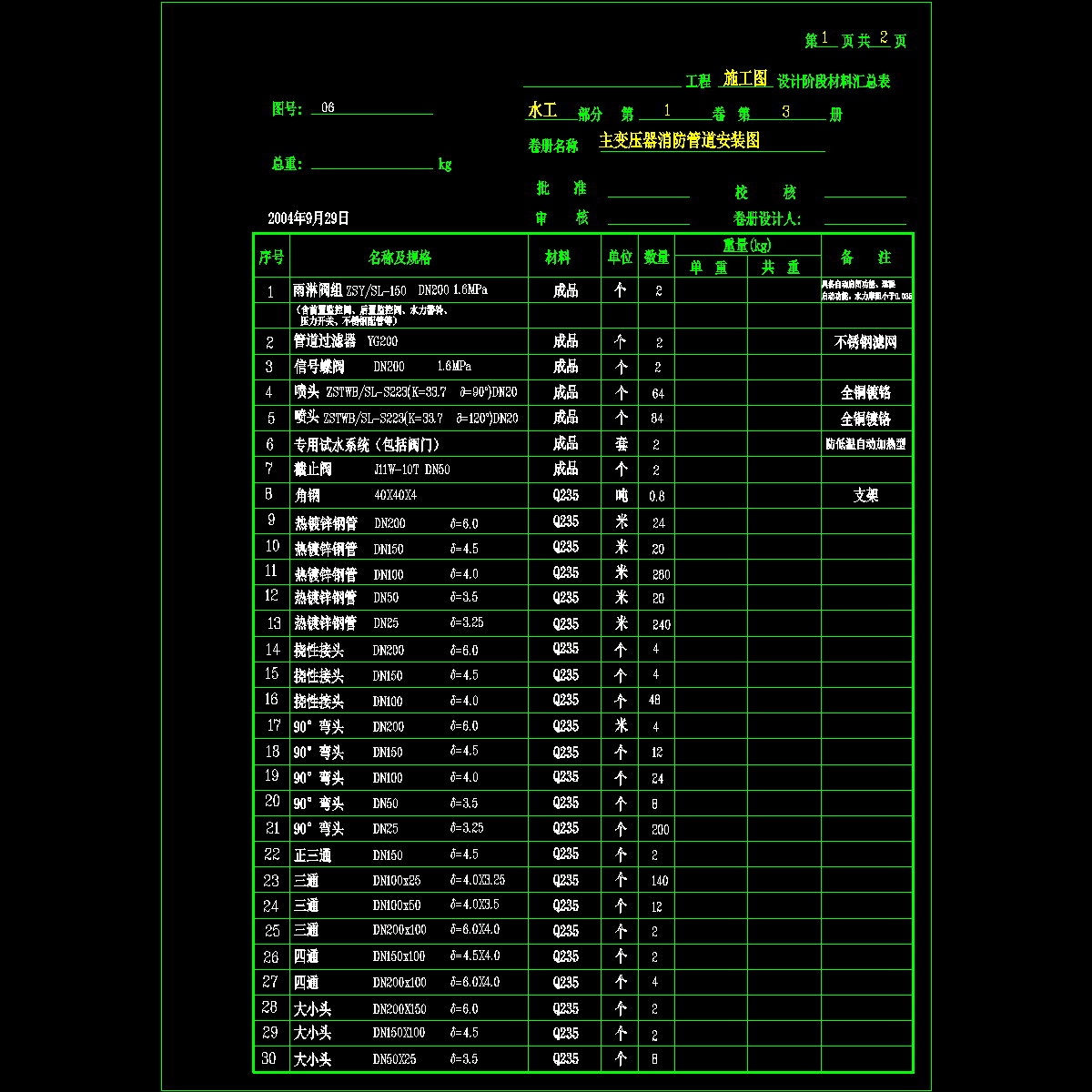Click row 4 喷头 δ=90° entry
The image size is (1092, 1092).
[405, 392]
